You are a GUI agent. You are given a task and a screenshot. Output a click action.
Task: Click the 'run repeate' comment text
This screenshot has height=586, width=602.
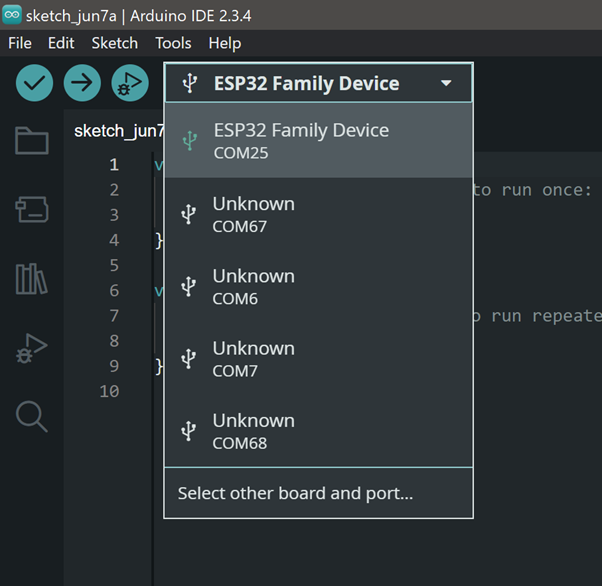tap(547, 316)
